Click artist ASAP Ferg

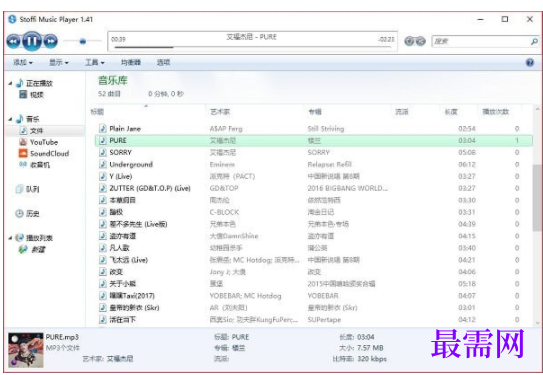click(x=226, y=129)
